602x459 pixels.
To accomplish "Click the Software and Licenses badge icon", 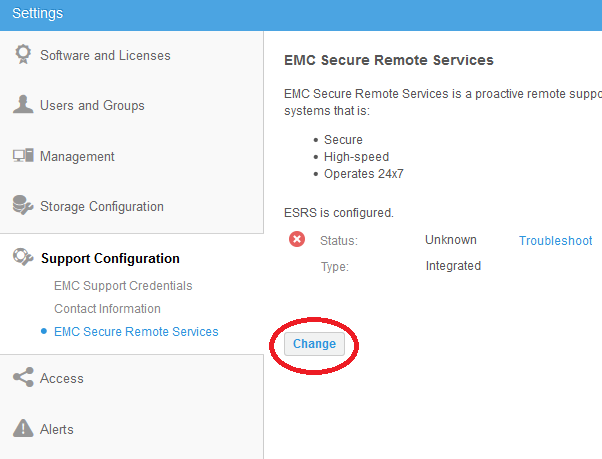I will point(23,55).
